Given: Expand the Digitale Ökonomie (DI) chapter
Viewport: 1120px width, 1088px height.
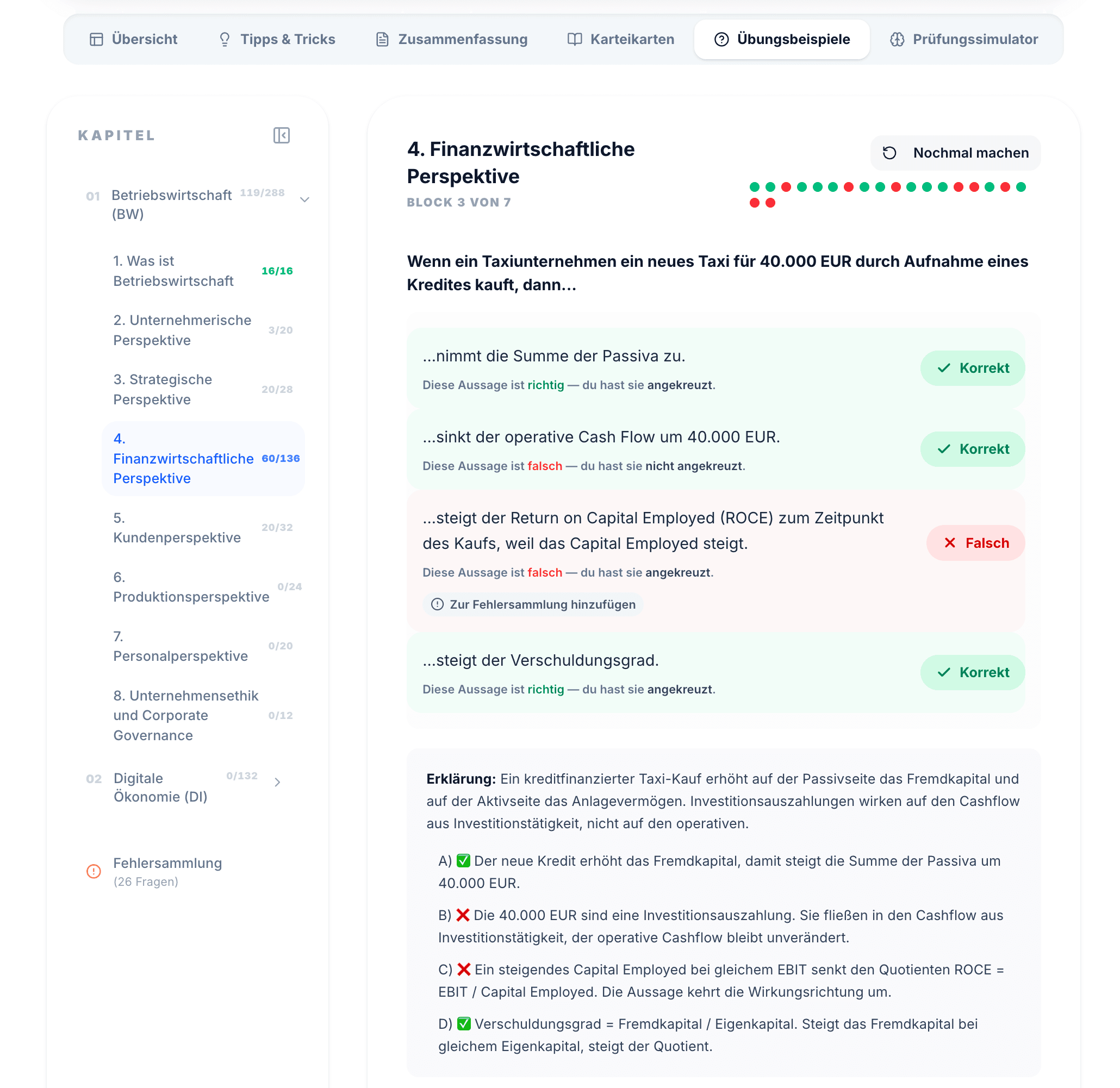Looking at the screenshot, I should (278, 781).
